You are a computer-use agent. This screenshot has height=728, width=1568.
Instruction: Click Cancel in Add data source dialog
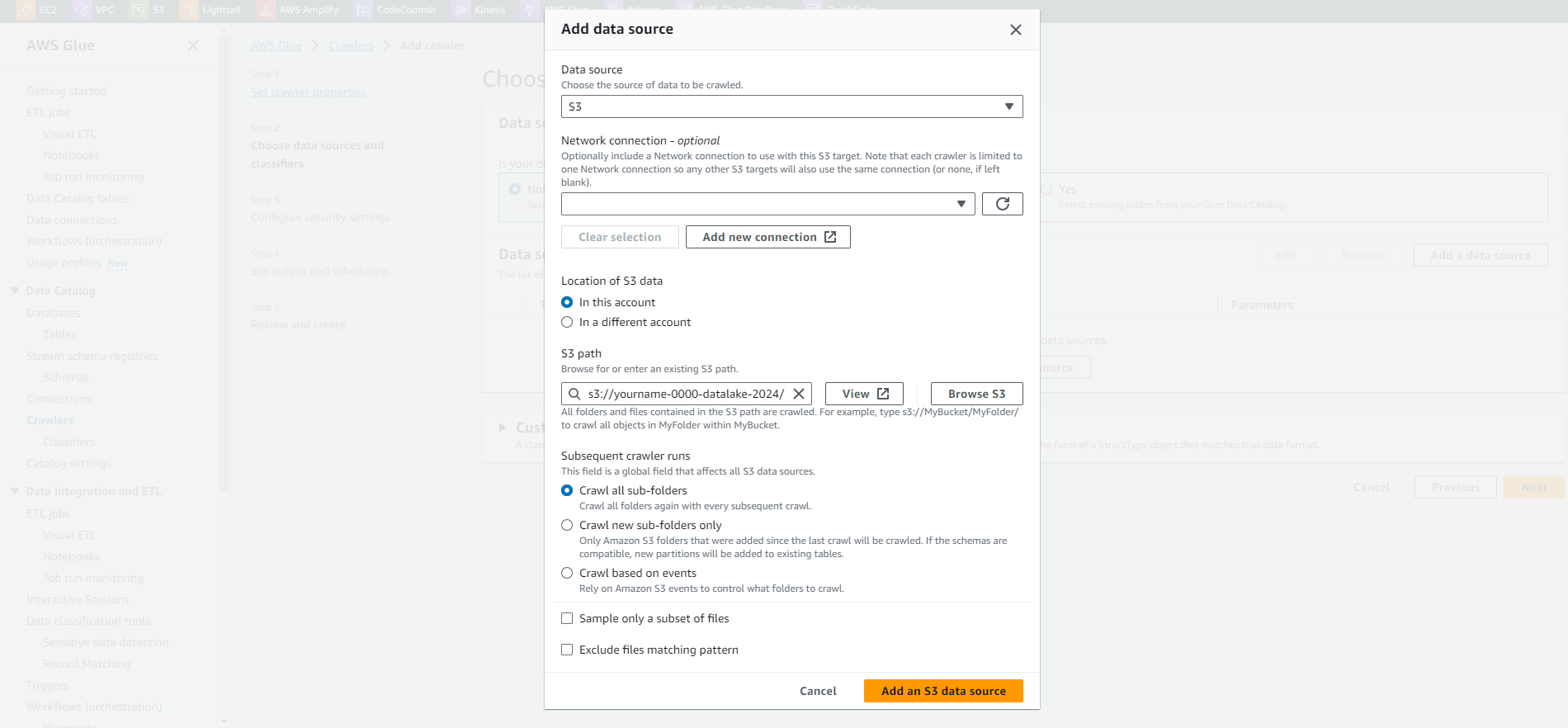[x=818, y=691]
